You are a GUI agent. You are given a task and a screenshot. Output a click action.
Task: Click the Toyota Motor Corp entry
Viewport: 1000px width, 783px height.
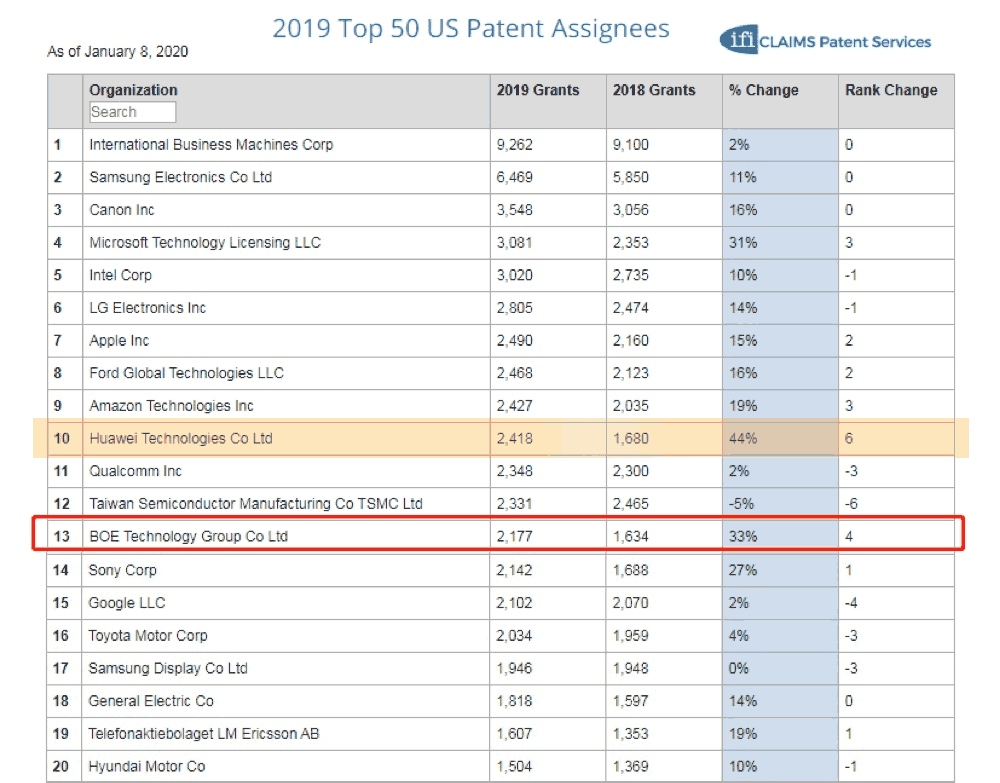[147, 636]
